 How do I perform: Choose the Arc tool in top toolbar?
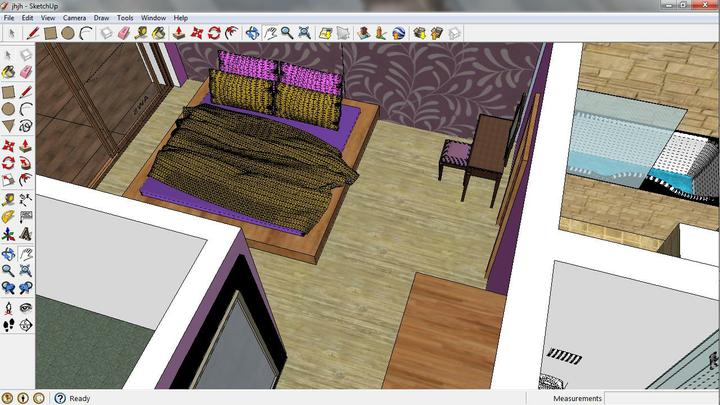(x=86, y=33)
